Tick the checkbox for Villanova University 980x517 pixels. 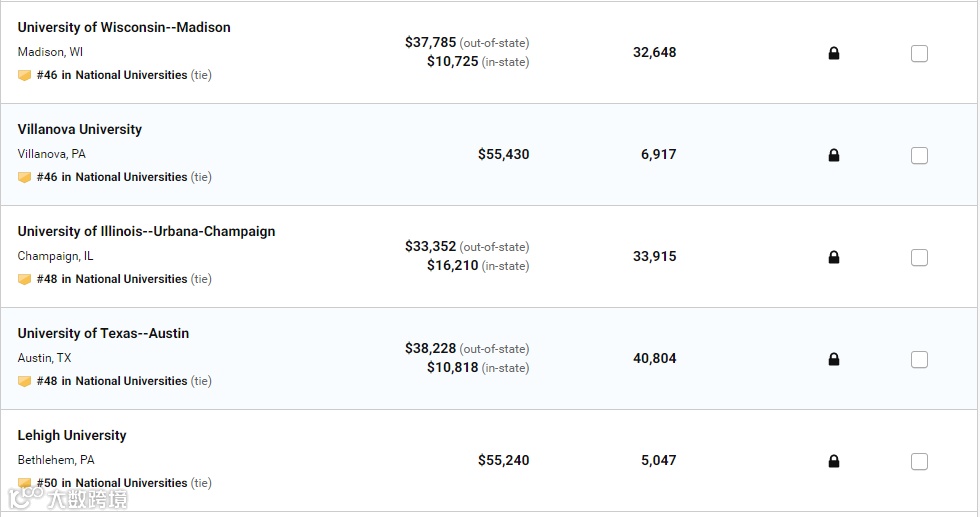[x=919, y=155]
